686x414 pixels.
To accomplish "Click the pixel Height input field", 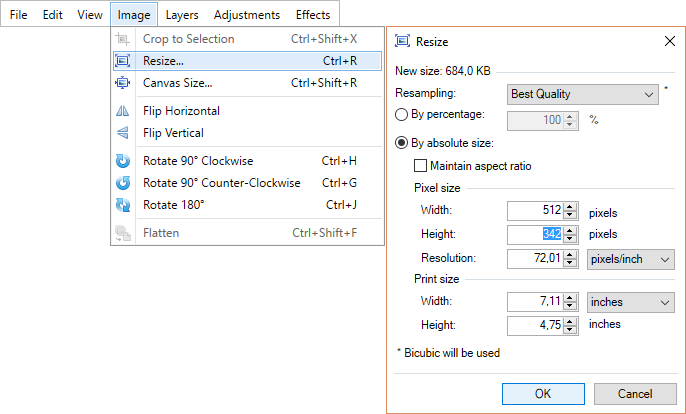I will point(535,235).
